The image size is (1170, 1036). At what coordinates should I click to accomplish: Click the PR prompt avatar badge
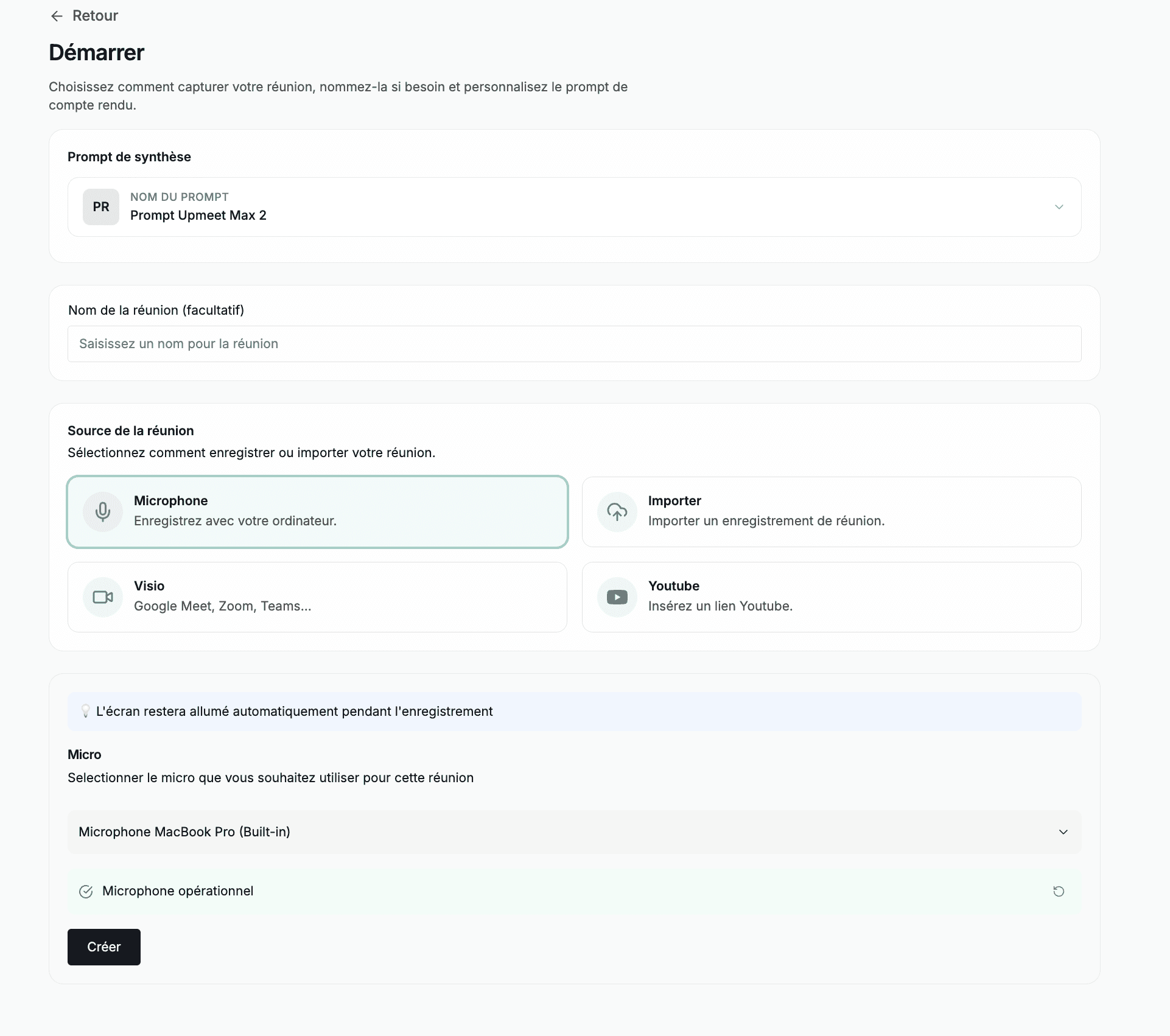tap(101, 207)
